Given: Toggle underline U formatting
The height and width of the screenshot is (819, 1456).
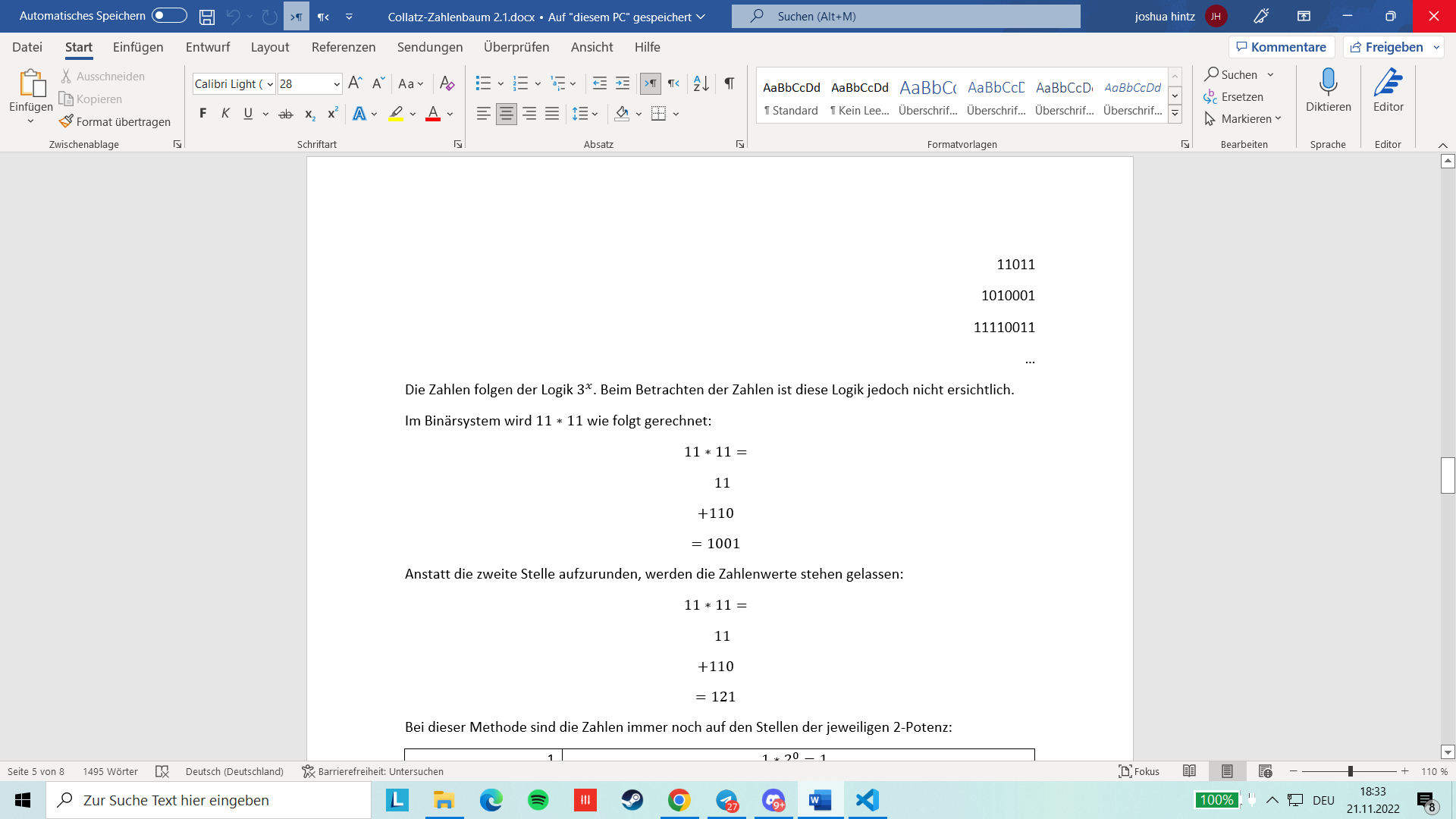Looking at the screenshot, I should 248,114.
